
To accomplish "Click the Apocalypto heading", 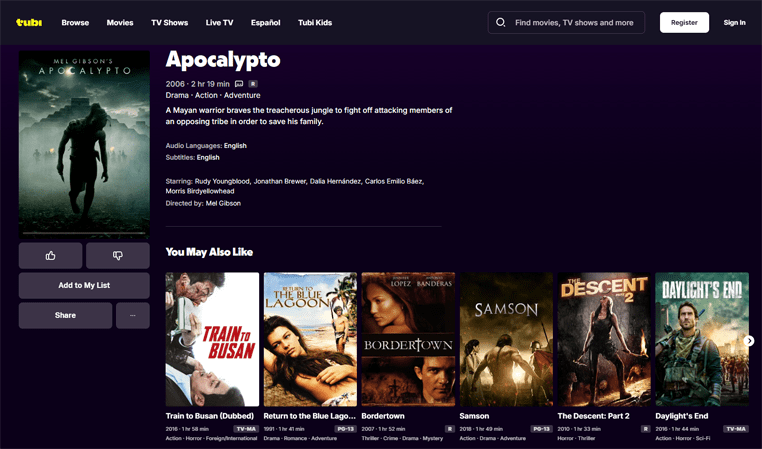I will [x=223, y=60].
